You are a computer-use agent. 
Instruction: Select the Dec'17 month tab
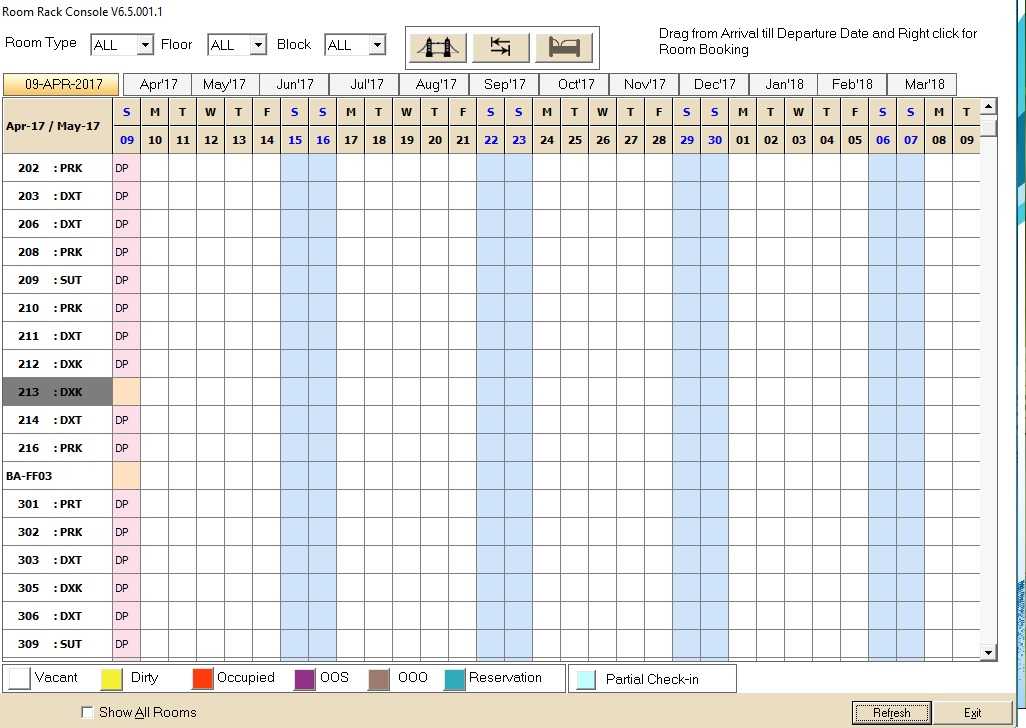[714, 85]
